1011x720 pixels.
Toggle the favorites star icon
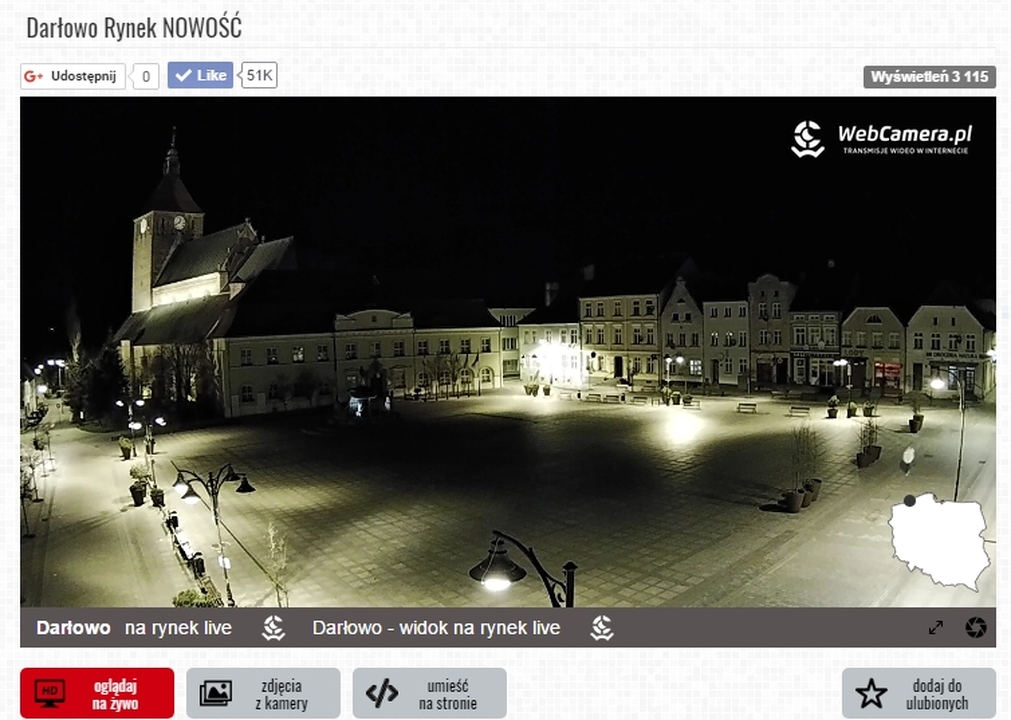(871, 693)
